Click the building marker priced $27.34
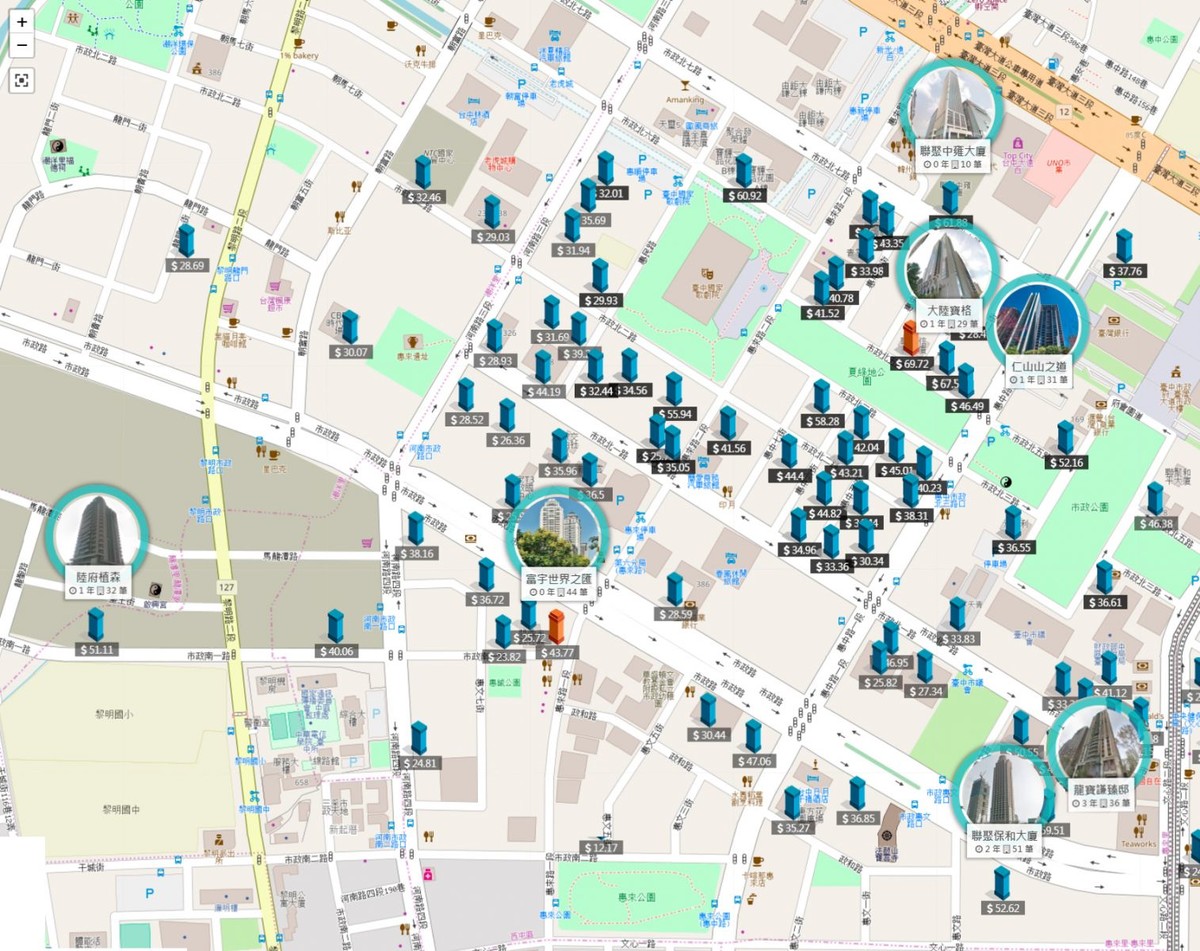 [924, 674]
